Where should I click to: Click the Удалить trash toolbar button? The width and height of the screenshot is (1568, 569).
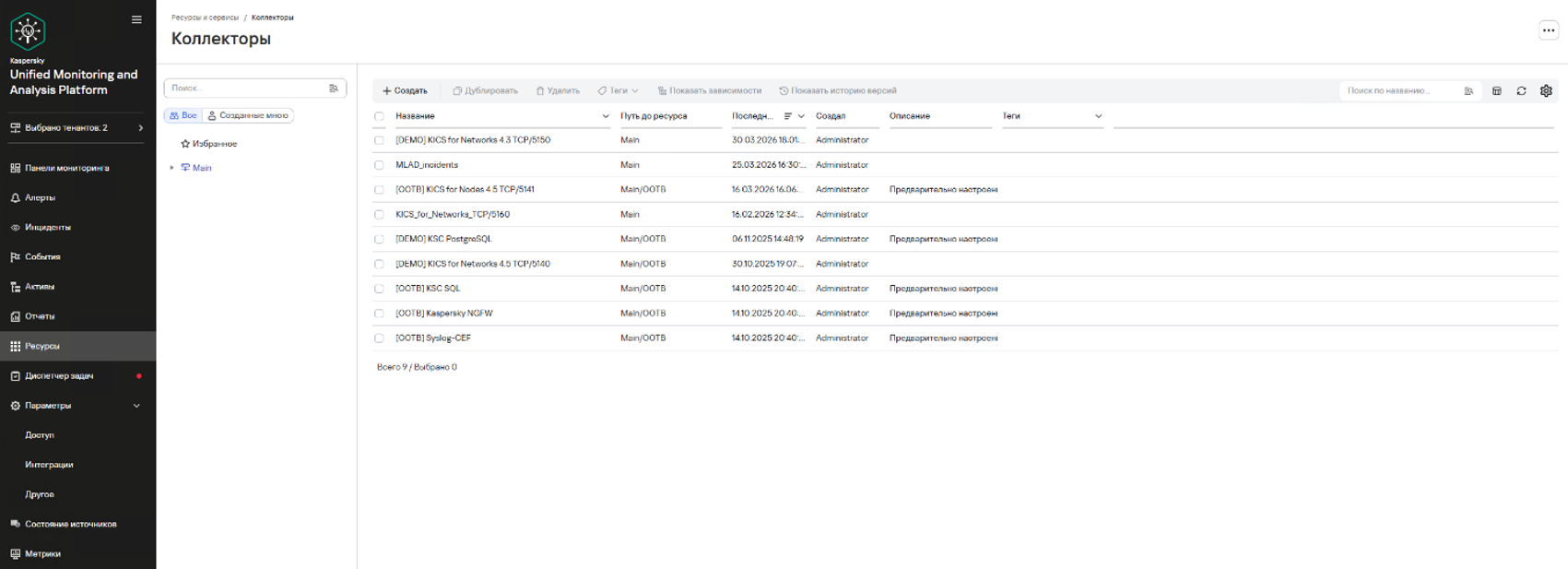point(558,90)
